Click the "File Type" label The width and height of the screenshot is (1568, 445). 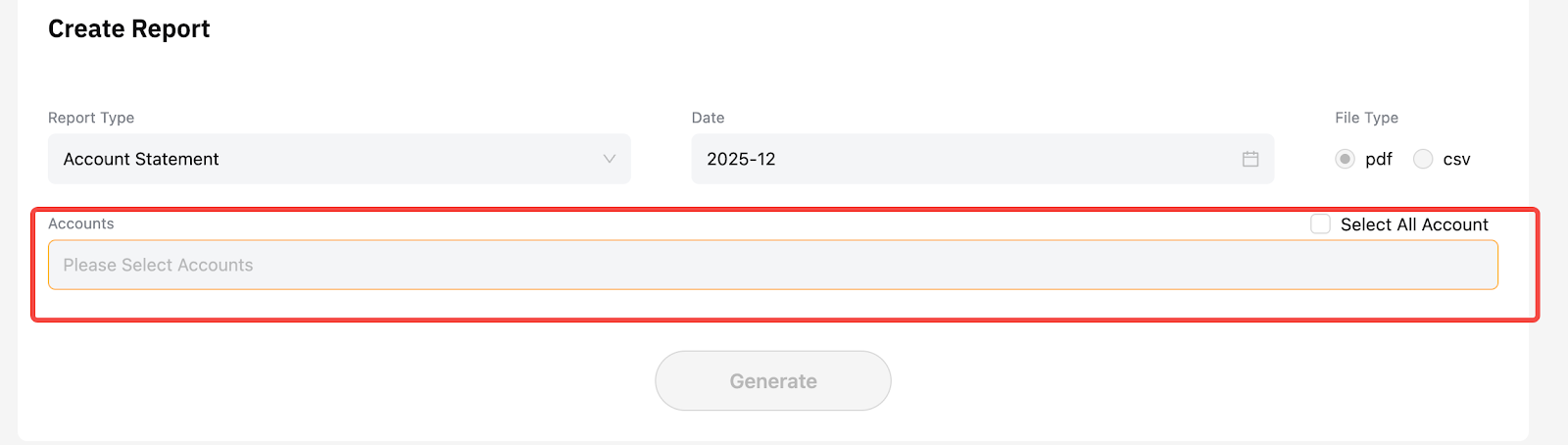[1366, 118]
